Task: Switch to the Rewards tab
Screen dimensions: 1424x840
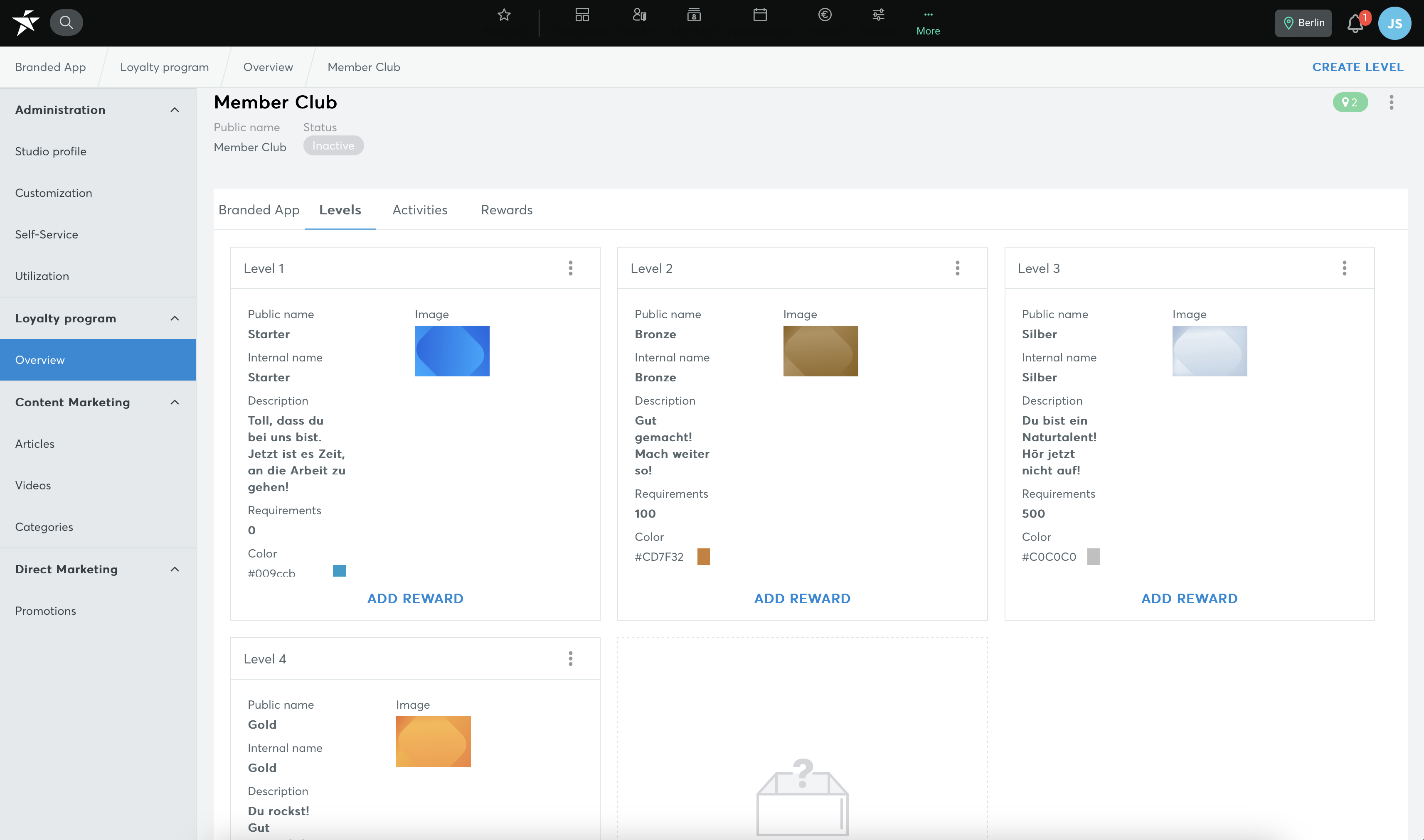Action: tap(507, 210)
